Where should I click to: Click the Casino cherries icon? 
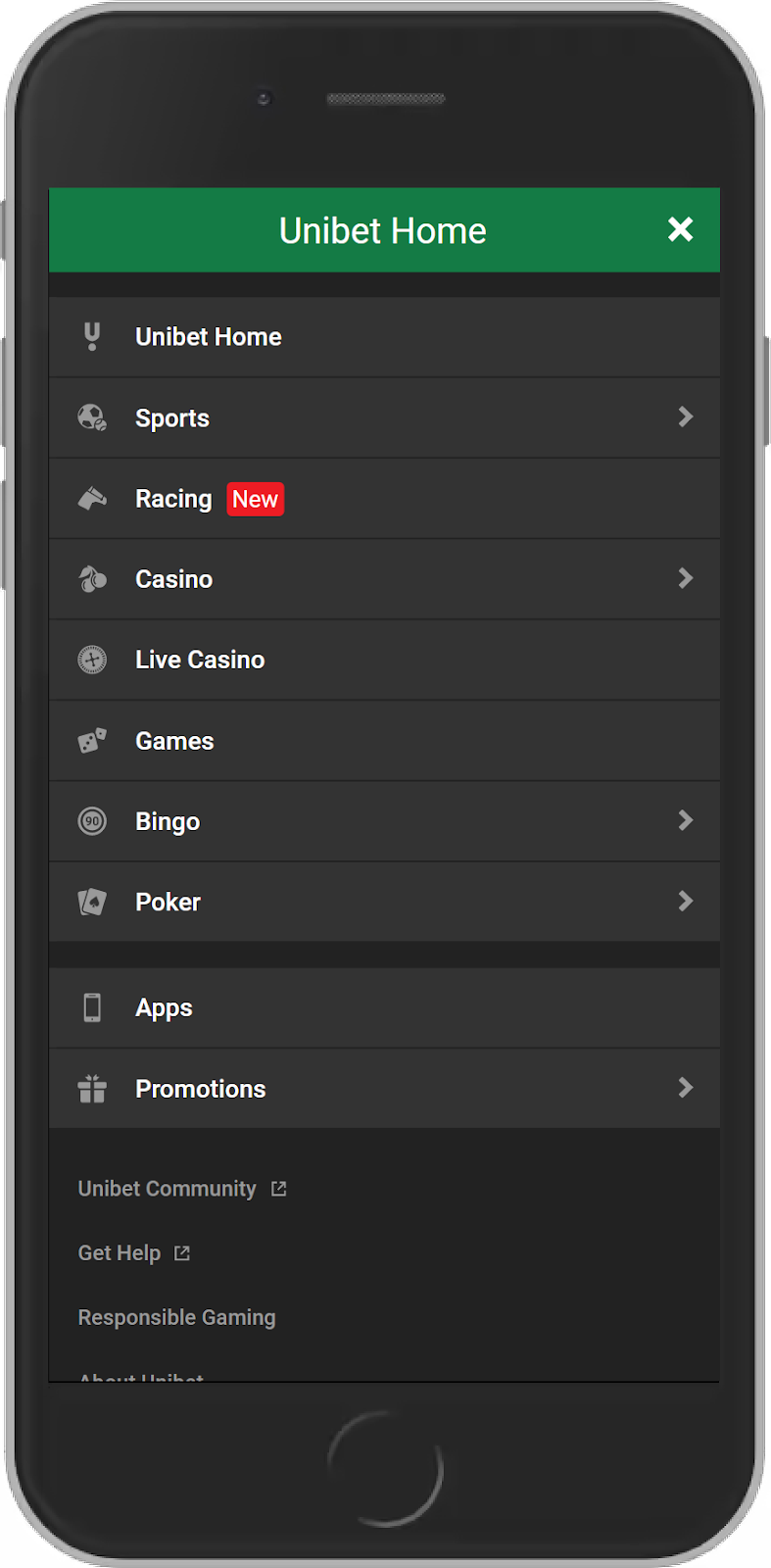pyautogui.click(x=92, y=579)
